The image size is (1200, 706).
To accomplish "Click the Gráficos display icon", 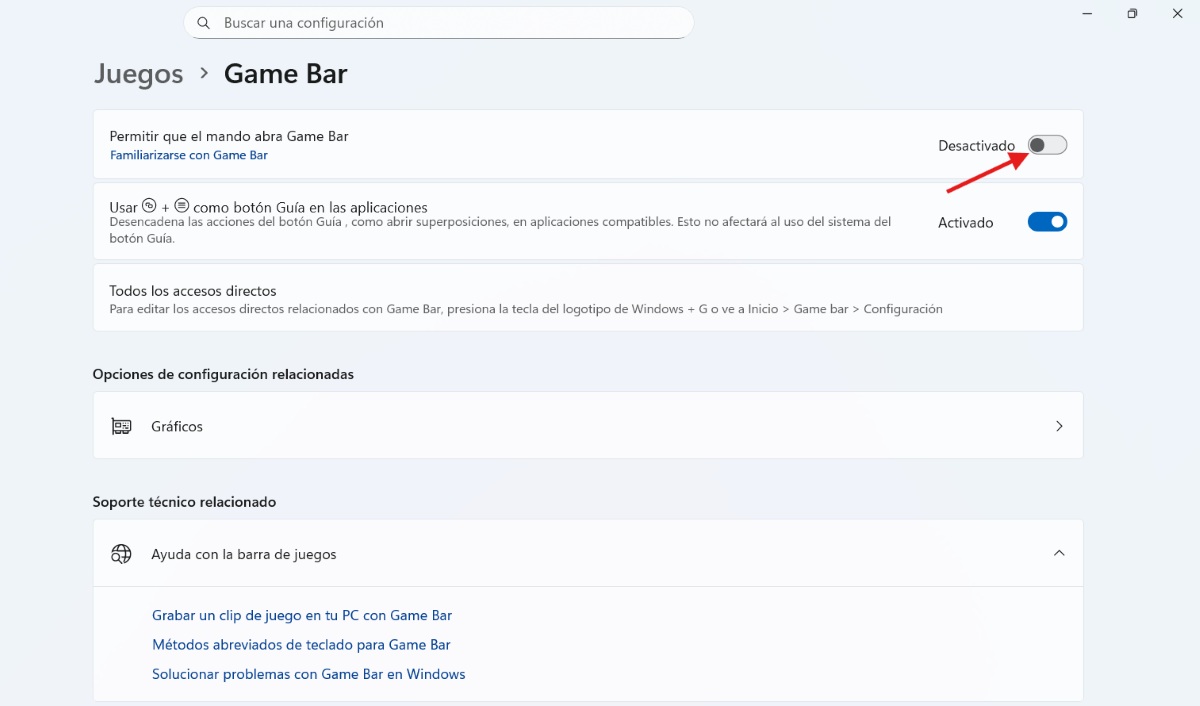I will coord(121,425).
